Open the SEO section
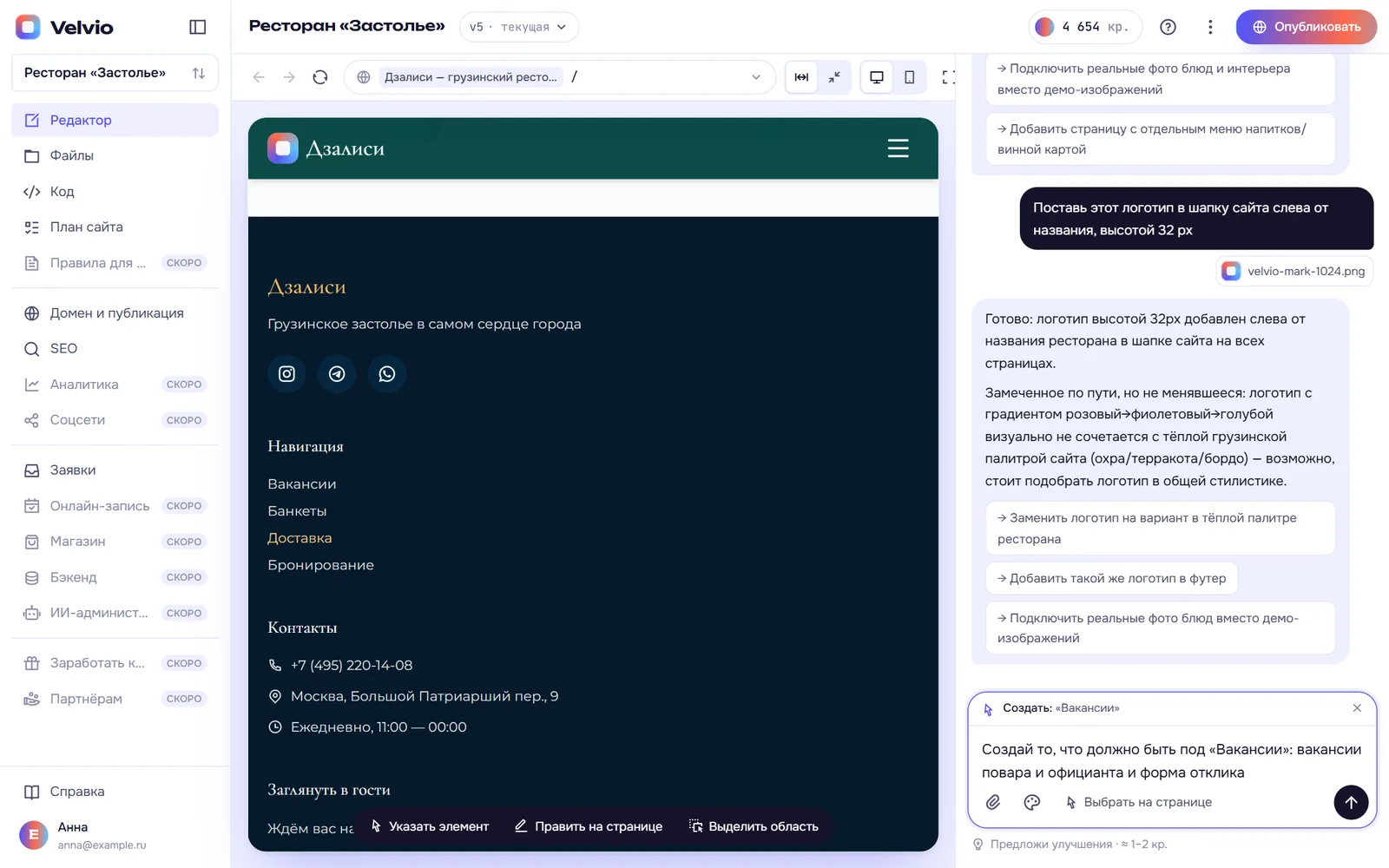 pyautogui.click(x=115, y=349)
